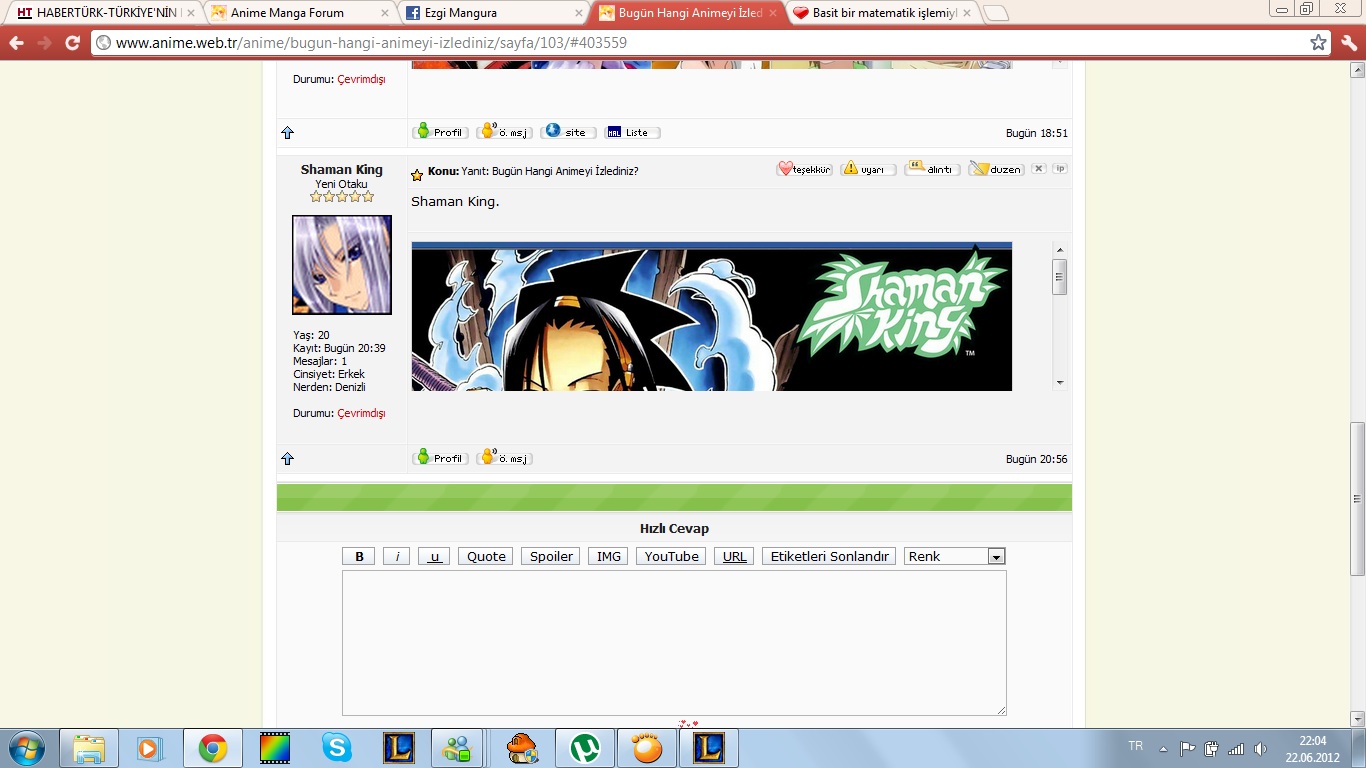Click ö.msj button in the 18:51 post
Viewport: 1366px width, 768px height.
pyautogui.click(x=504, y=131)
